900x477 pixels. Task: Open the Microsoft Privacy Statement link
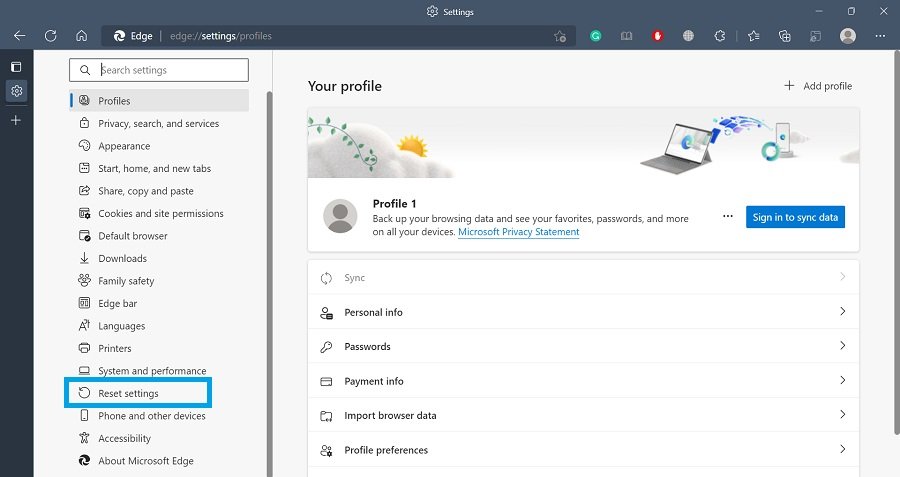point(518,232)
